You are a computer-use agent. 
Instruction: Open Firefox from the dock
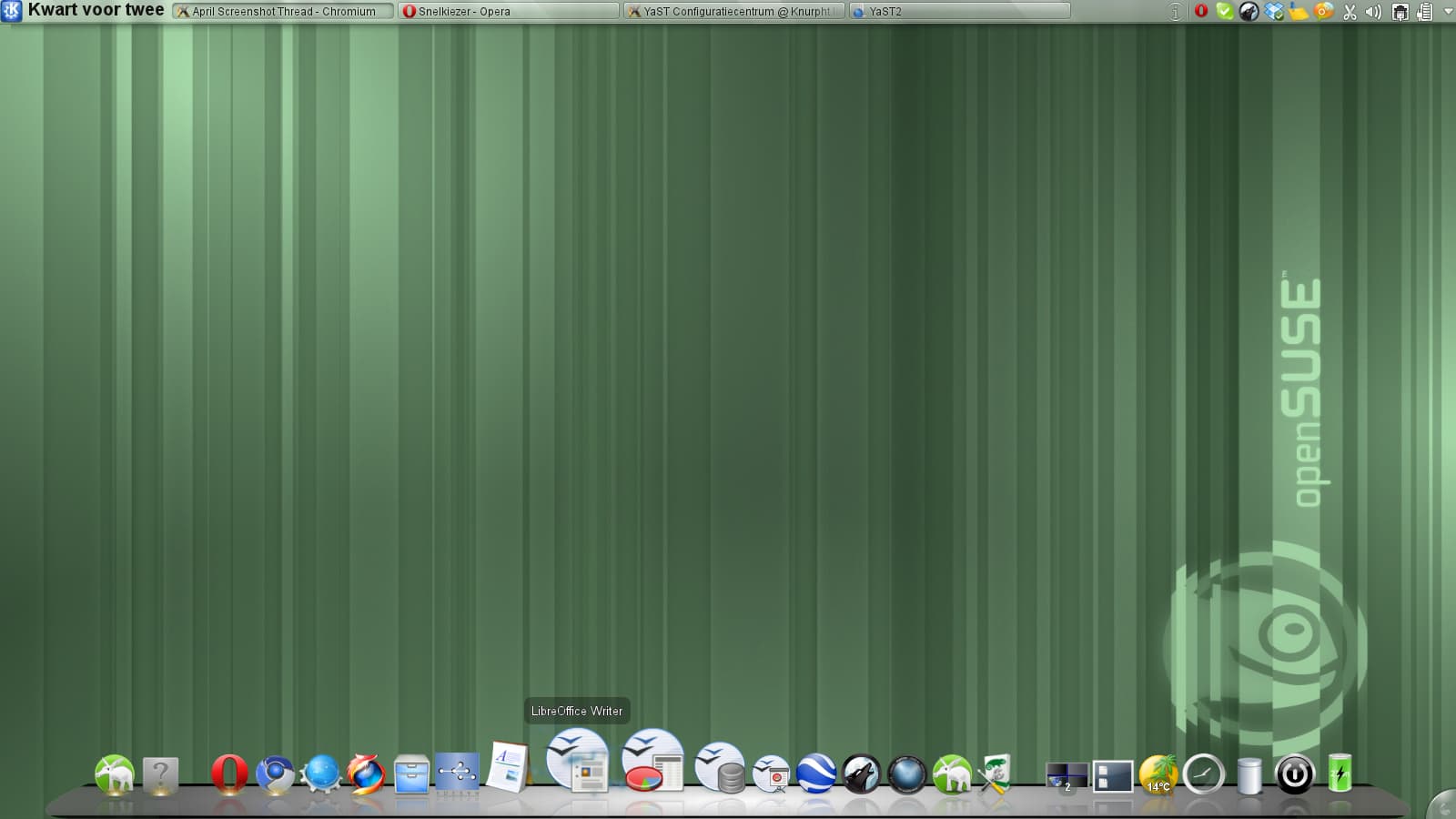point(366,775)
